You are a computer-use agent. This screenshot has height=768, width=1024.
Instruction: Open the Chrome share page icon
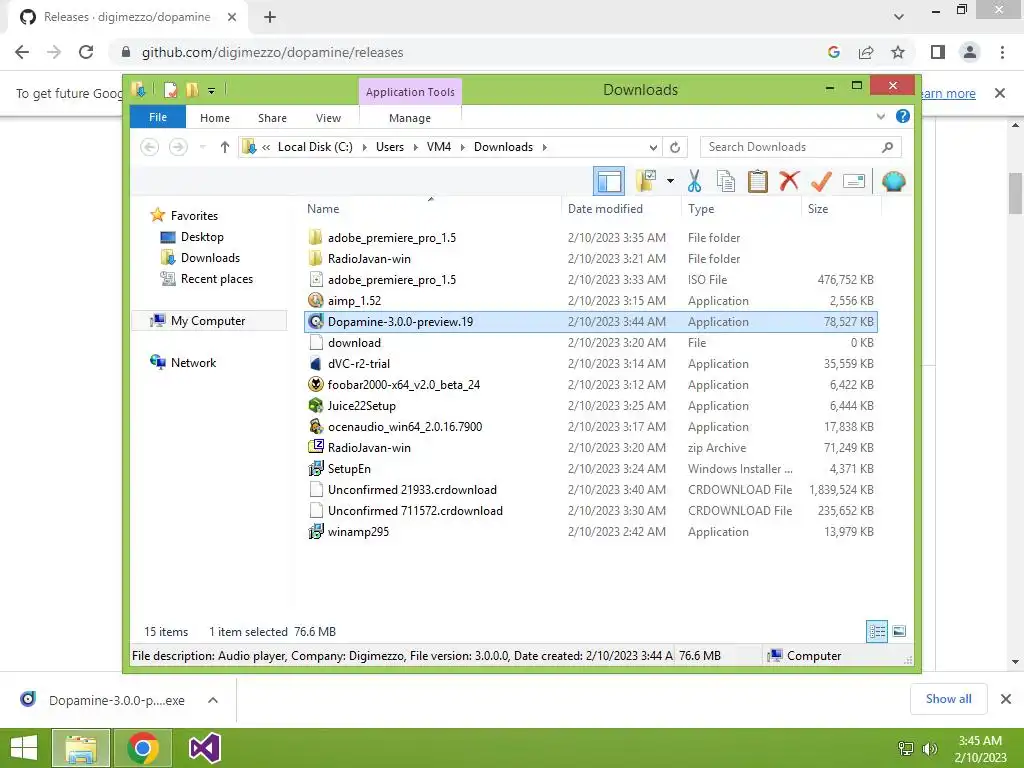(x=866, y=52)
